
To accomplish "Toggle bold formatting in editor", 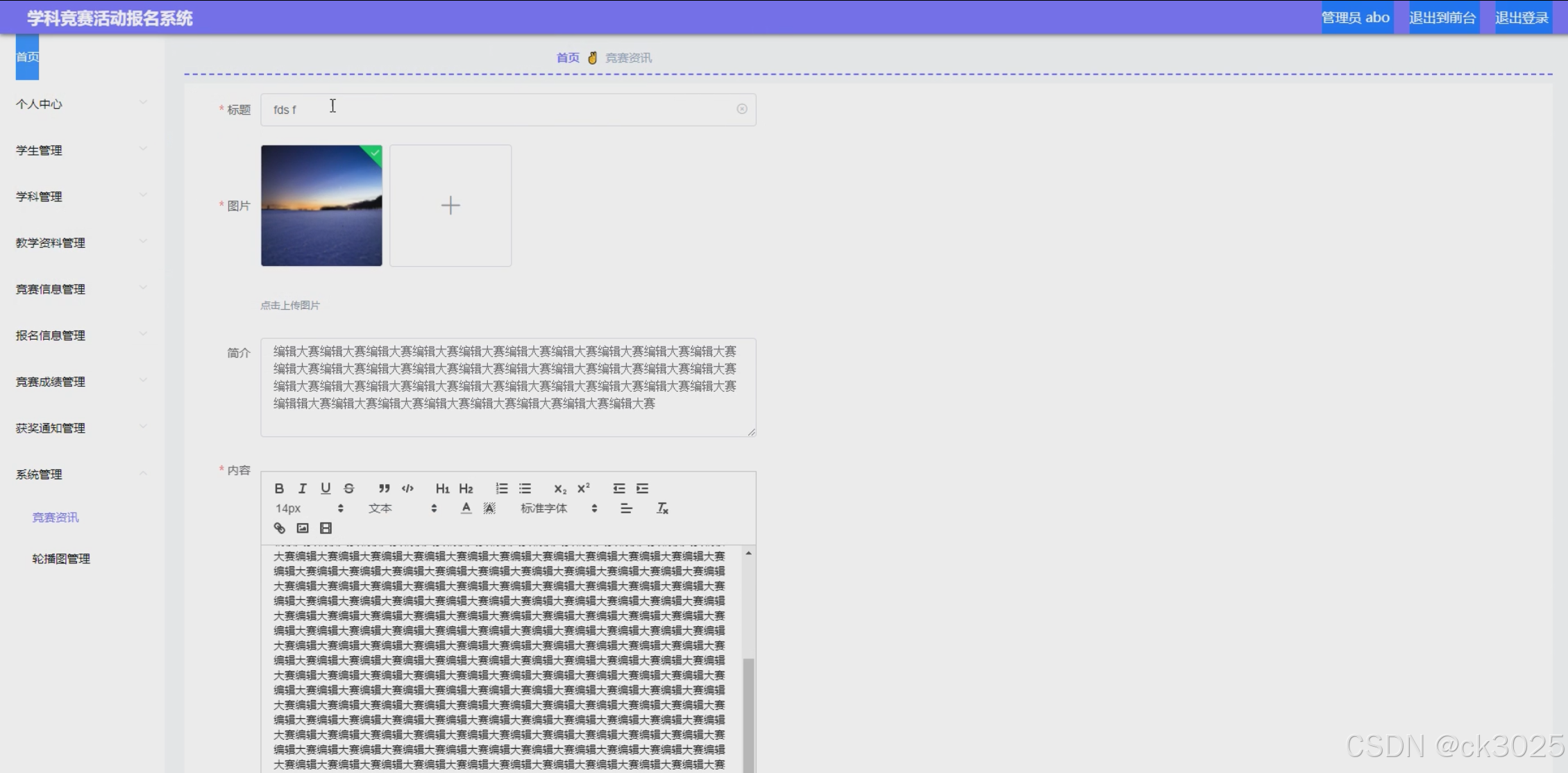I will coord(279,488).
